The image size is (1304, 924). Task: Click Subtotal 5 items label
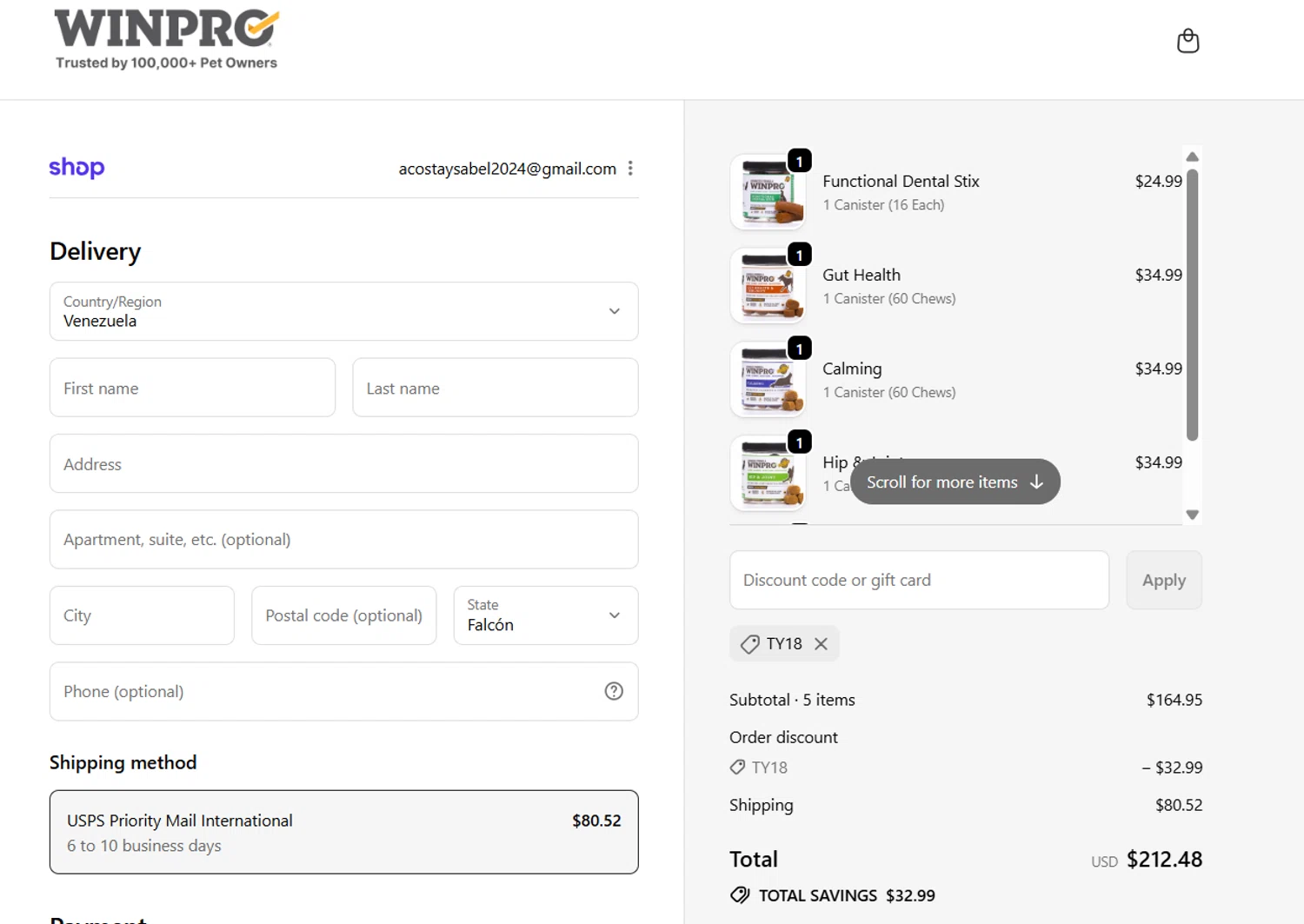792,700
